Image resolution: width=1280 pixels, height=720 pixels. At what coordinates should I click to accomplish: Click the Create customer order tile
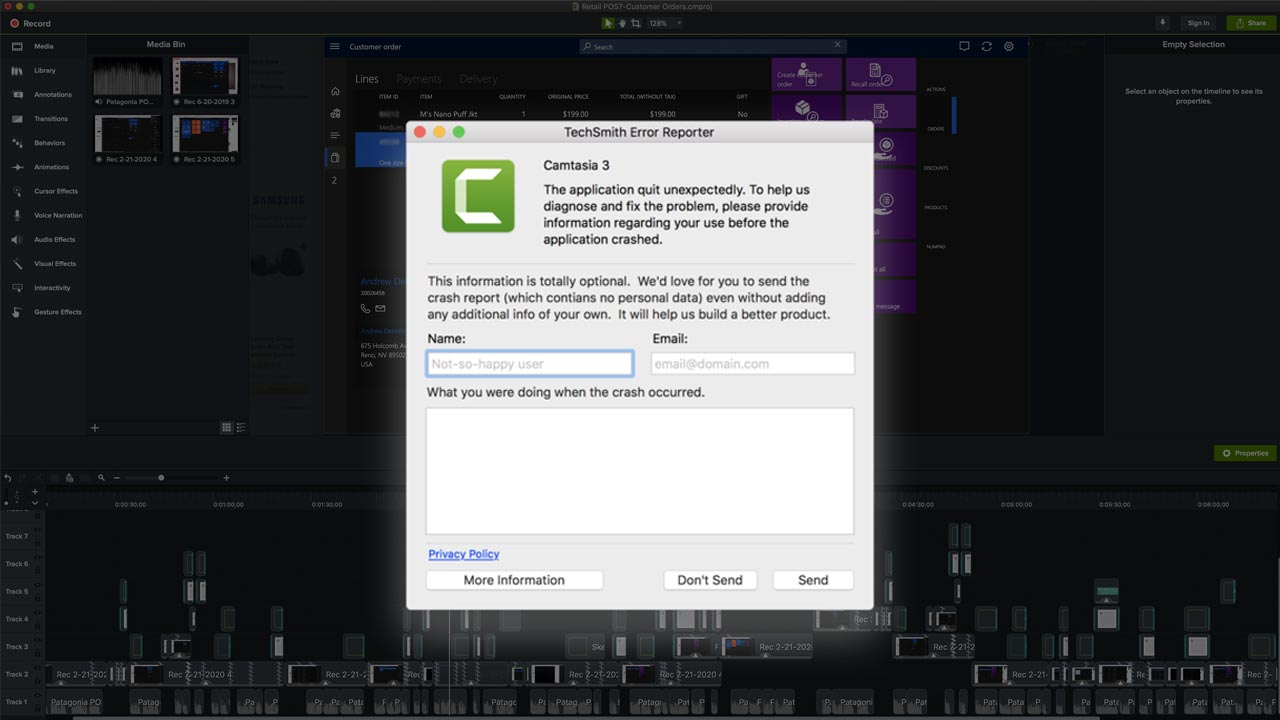point(806,74)
